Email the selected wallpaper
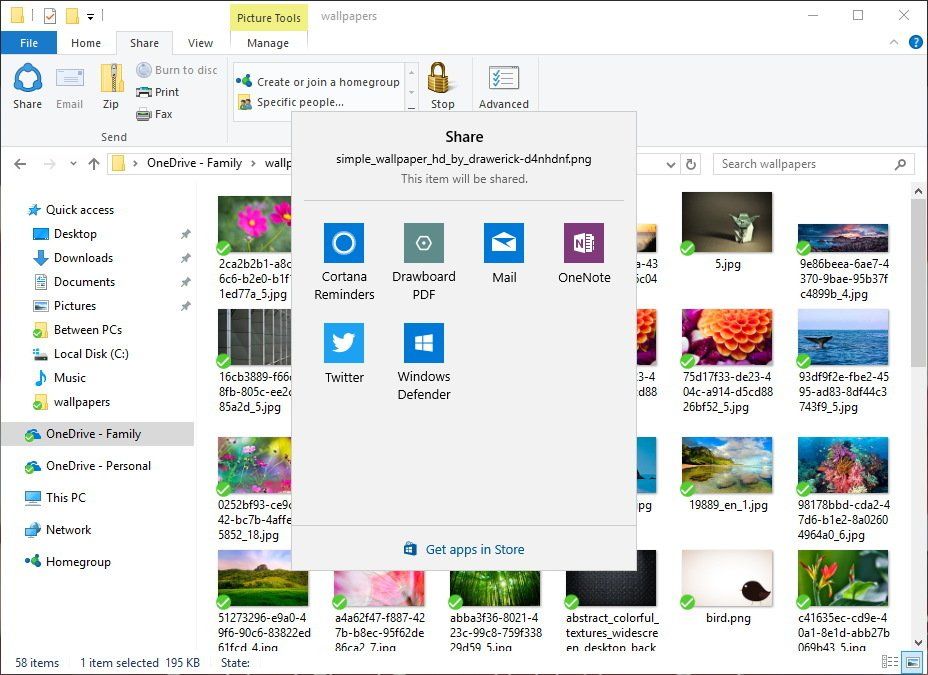Image resolution: width=928 pixels, height=675 pixels. click(x=69, y=85)
